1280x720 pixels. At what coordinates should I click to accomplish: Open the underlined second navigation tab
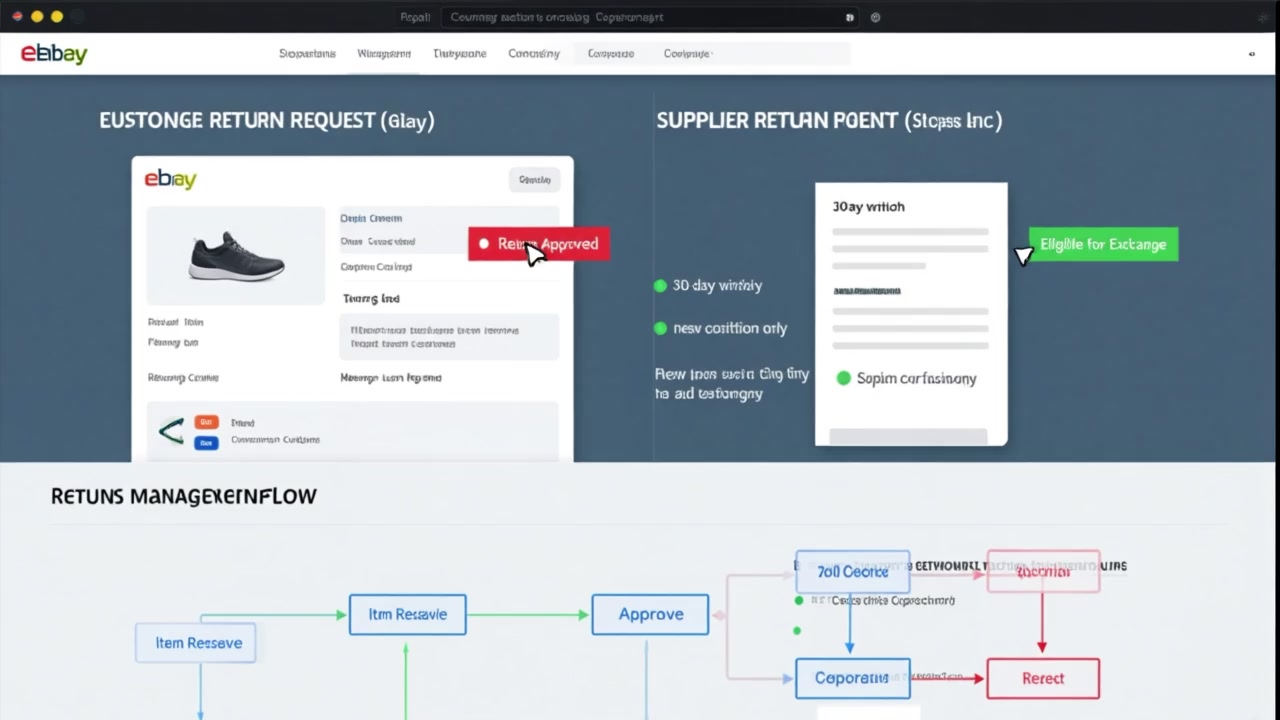click(384, 54)
